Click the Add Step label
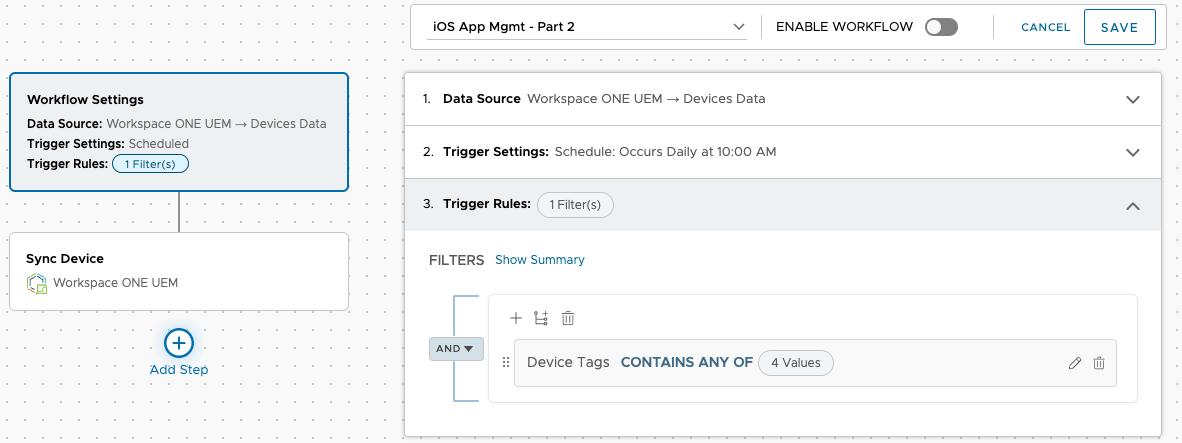The height and width of the screenshot is (443, 1182). pos(179,370)
